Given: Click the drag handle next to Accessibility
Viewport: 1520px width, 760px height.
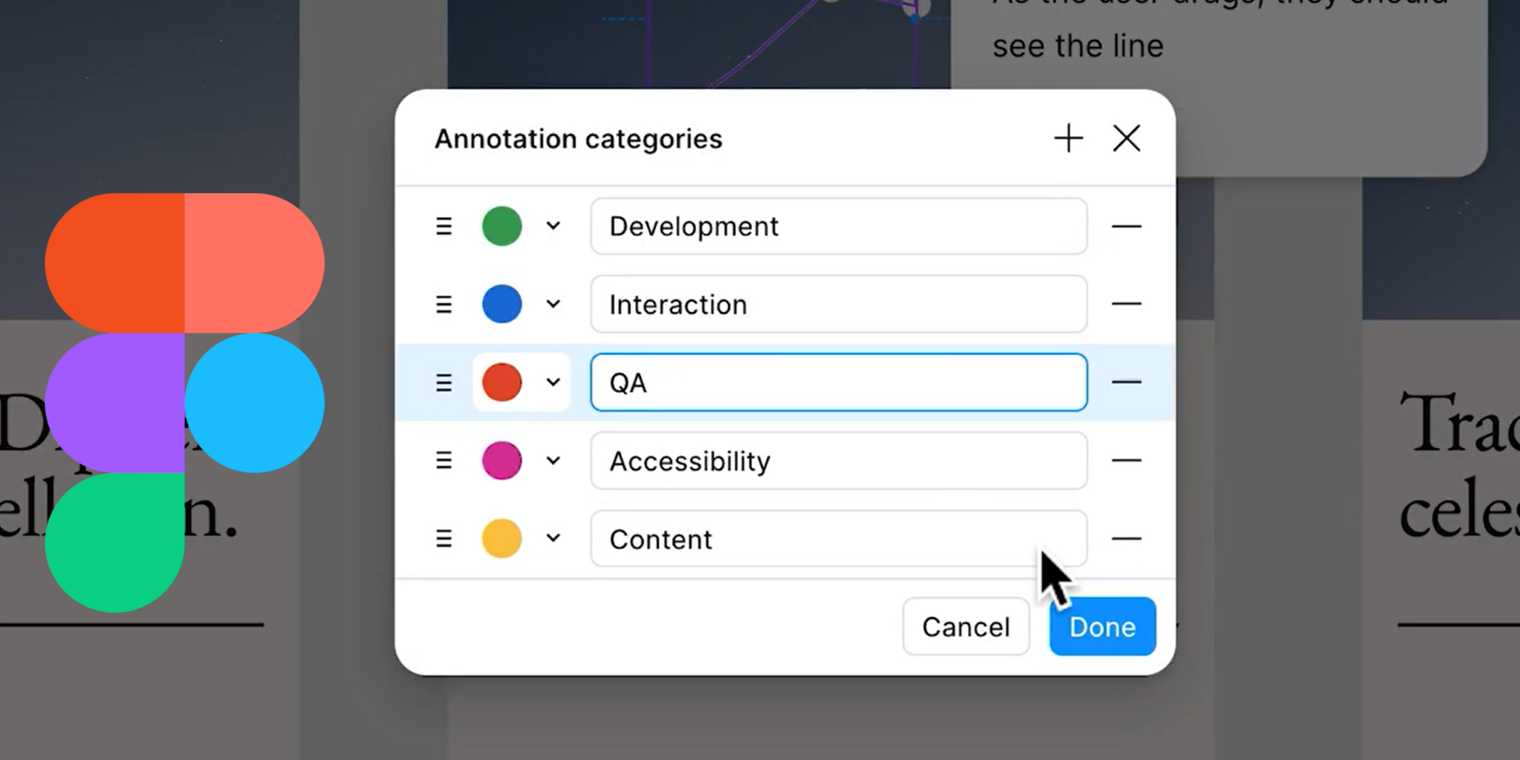Looking at the screenshot, I should coord(444,460).
